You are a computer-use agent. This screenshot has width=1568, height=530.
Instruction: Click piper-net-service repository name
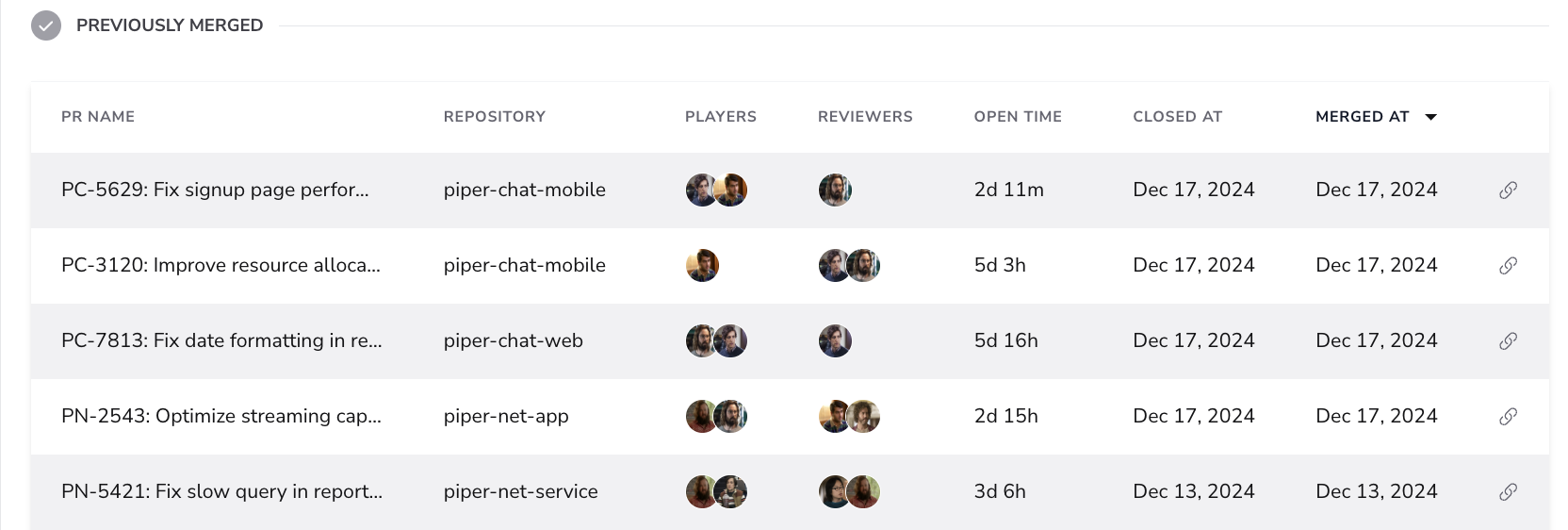click(x=521, y=491)
